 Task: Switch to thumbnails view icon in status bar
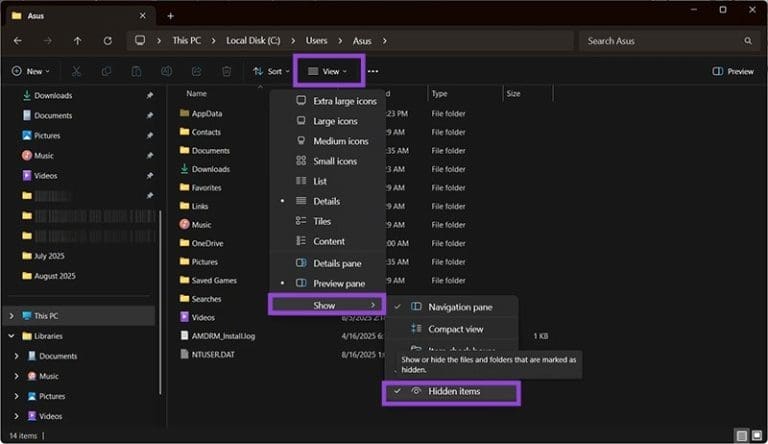pos(757,436)
